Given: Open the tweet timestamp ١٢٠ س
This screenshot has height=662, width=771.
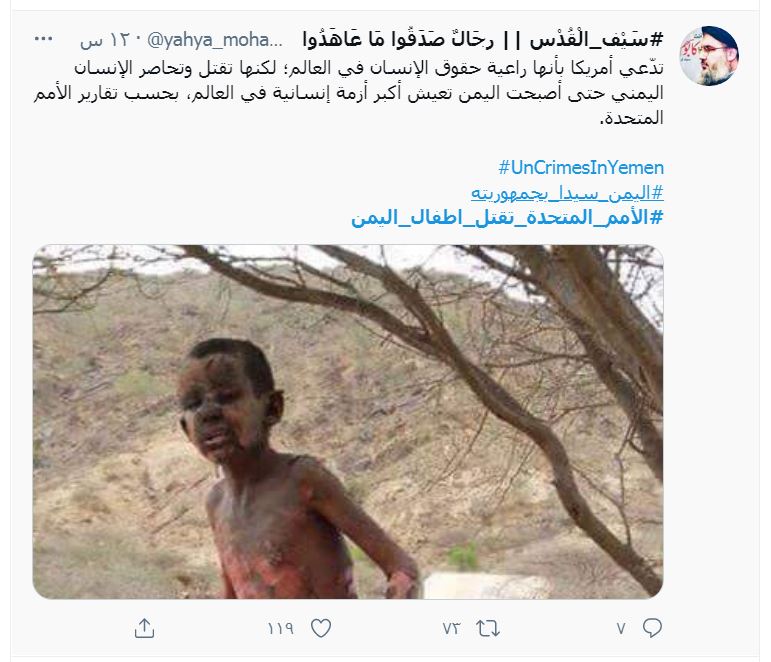Looking at the screenshot, I should pos(107,40).
